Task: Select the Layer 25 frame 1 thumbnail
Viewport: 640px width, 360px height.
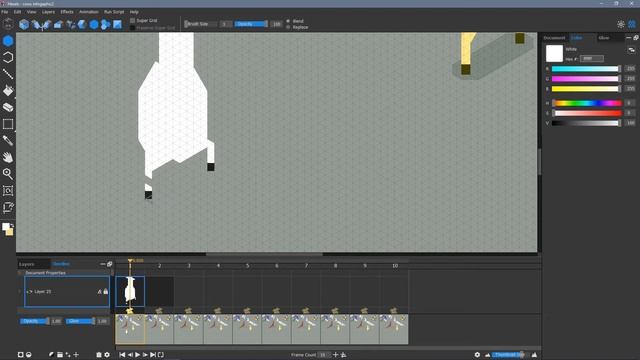Action: (130, 291)
